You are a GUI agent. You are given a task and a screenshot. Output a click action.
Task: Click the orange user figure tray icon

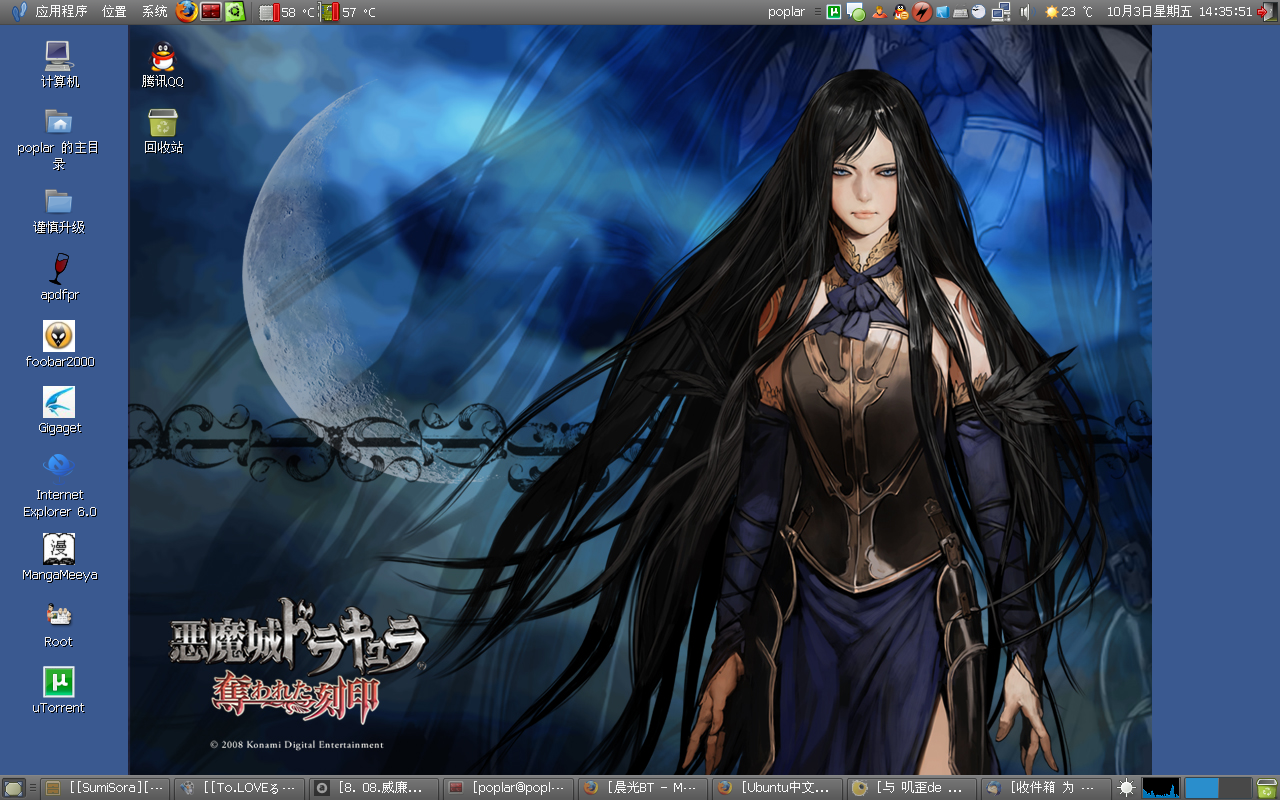click(x=879, y=12)
